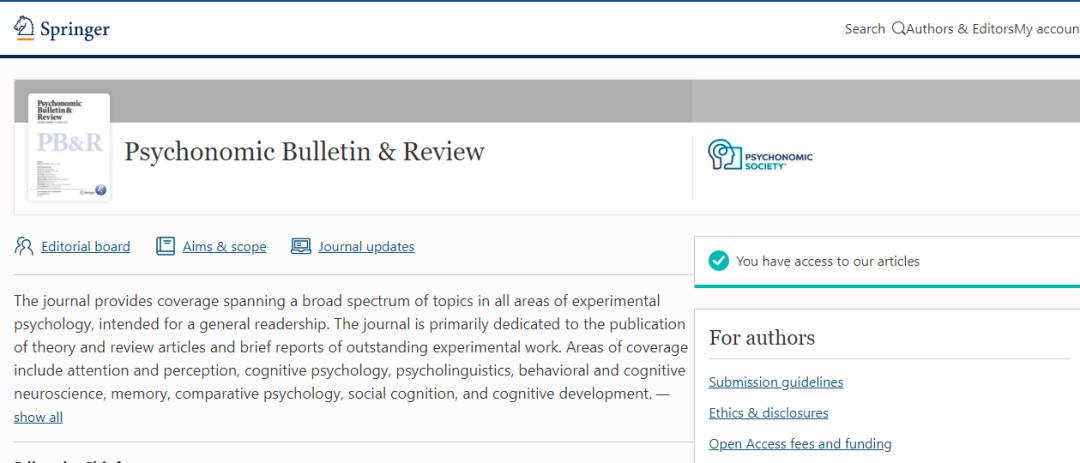Screen dimensions: 1080x463
Task: Click the Springer wordmark text
Action: [75, 30]
